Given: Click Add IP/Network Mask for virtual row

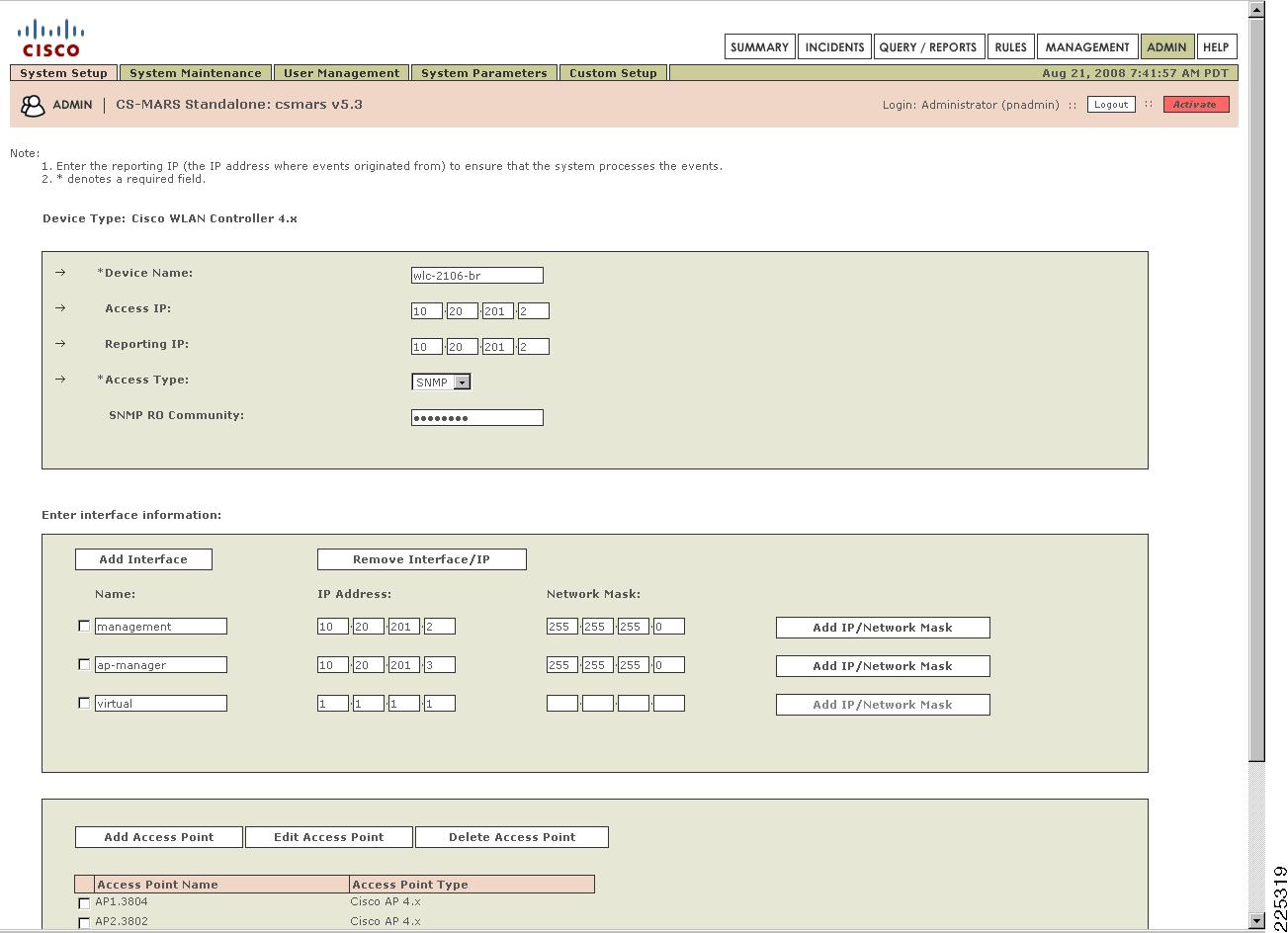Looking at the screenshot, I should point(883,705).
